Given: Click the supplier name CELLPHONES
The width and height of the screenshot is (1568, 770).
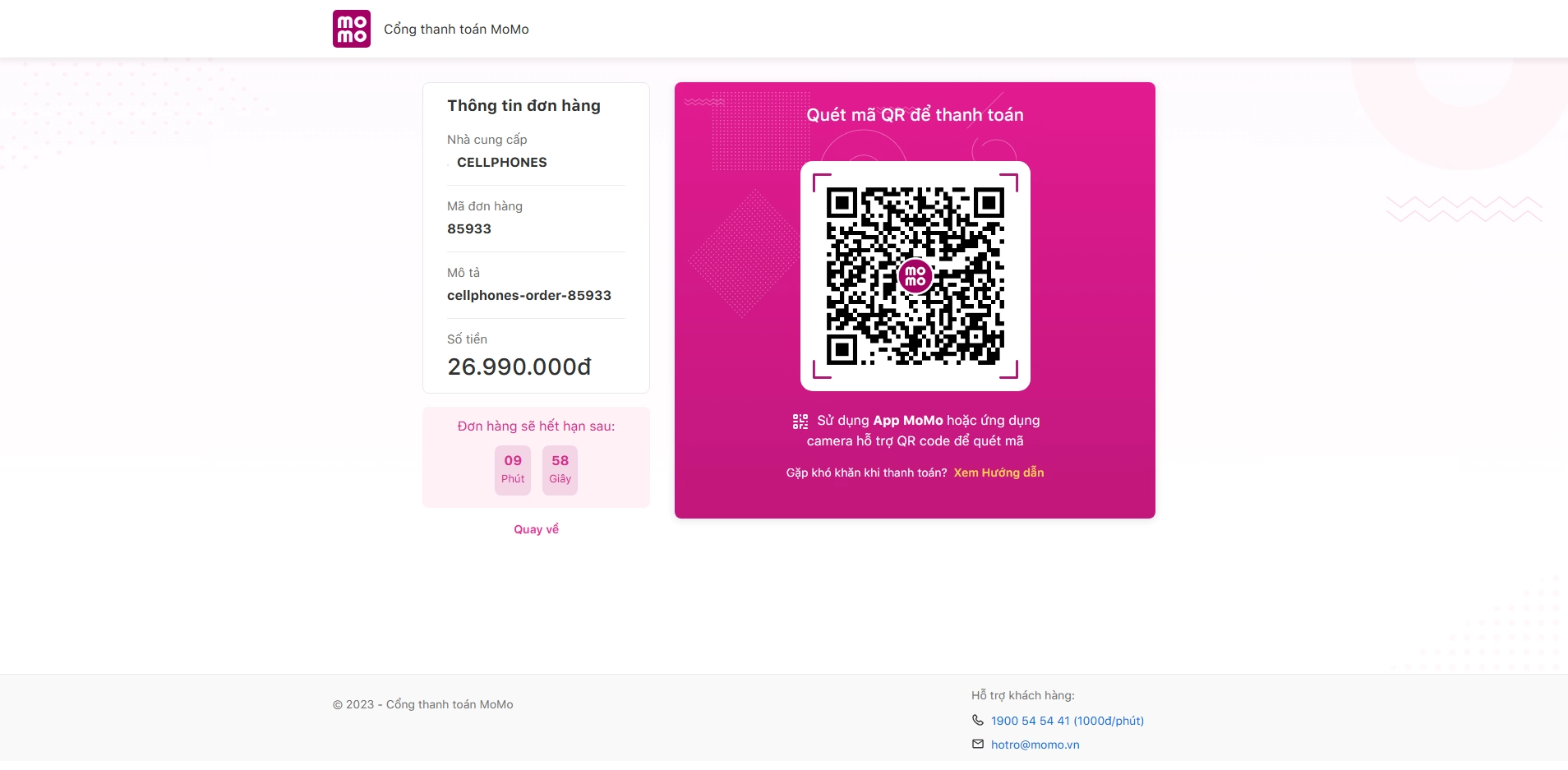Looking at the screenshot, I should coord(501,163).
